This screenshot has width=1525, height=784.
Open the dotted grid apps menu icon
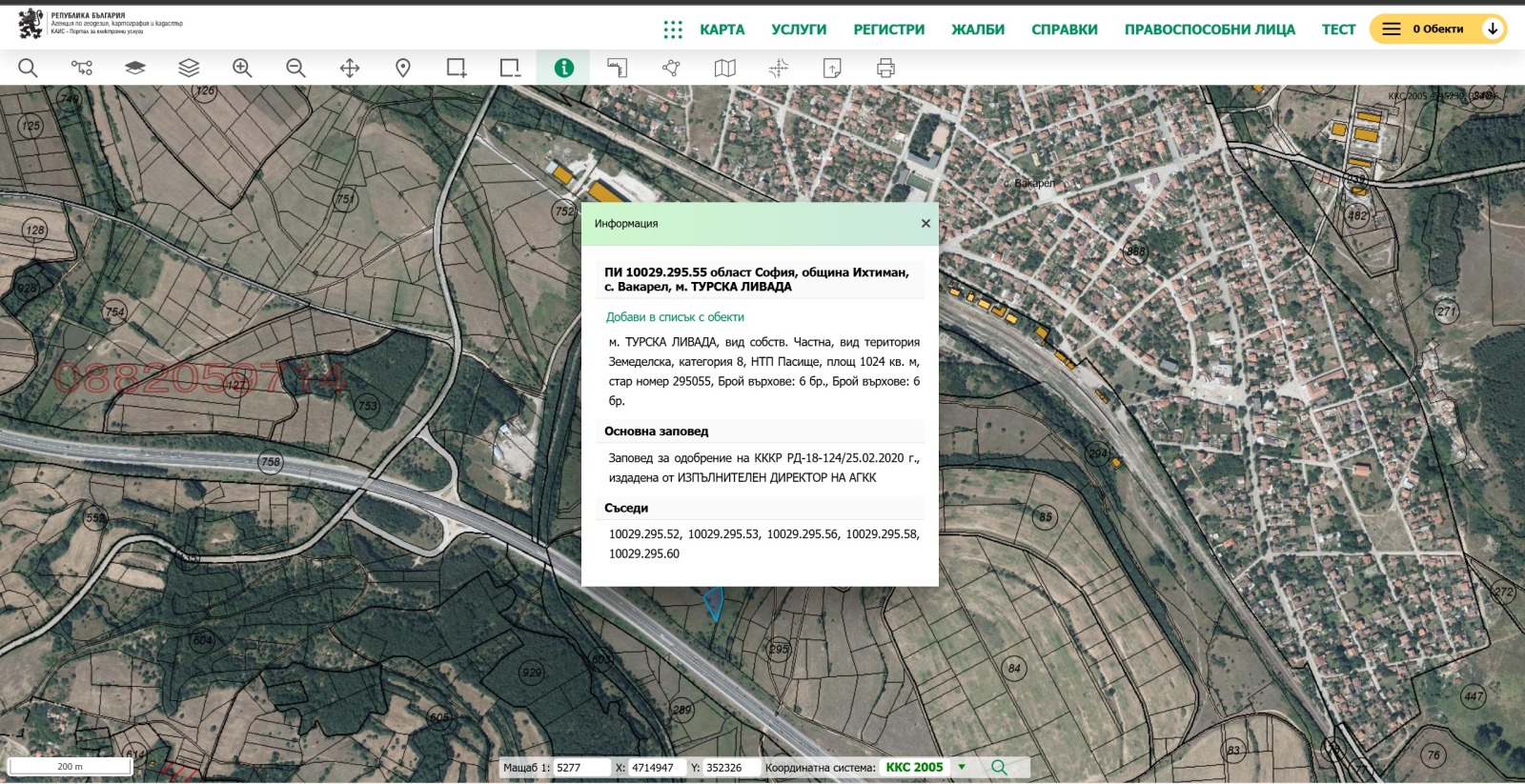[673, 30]
